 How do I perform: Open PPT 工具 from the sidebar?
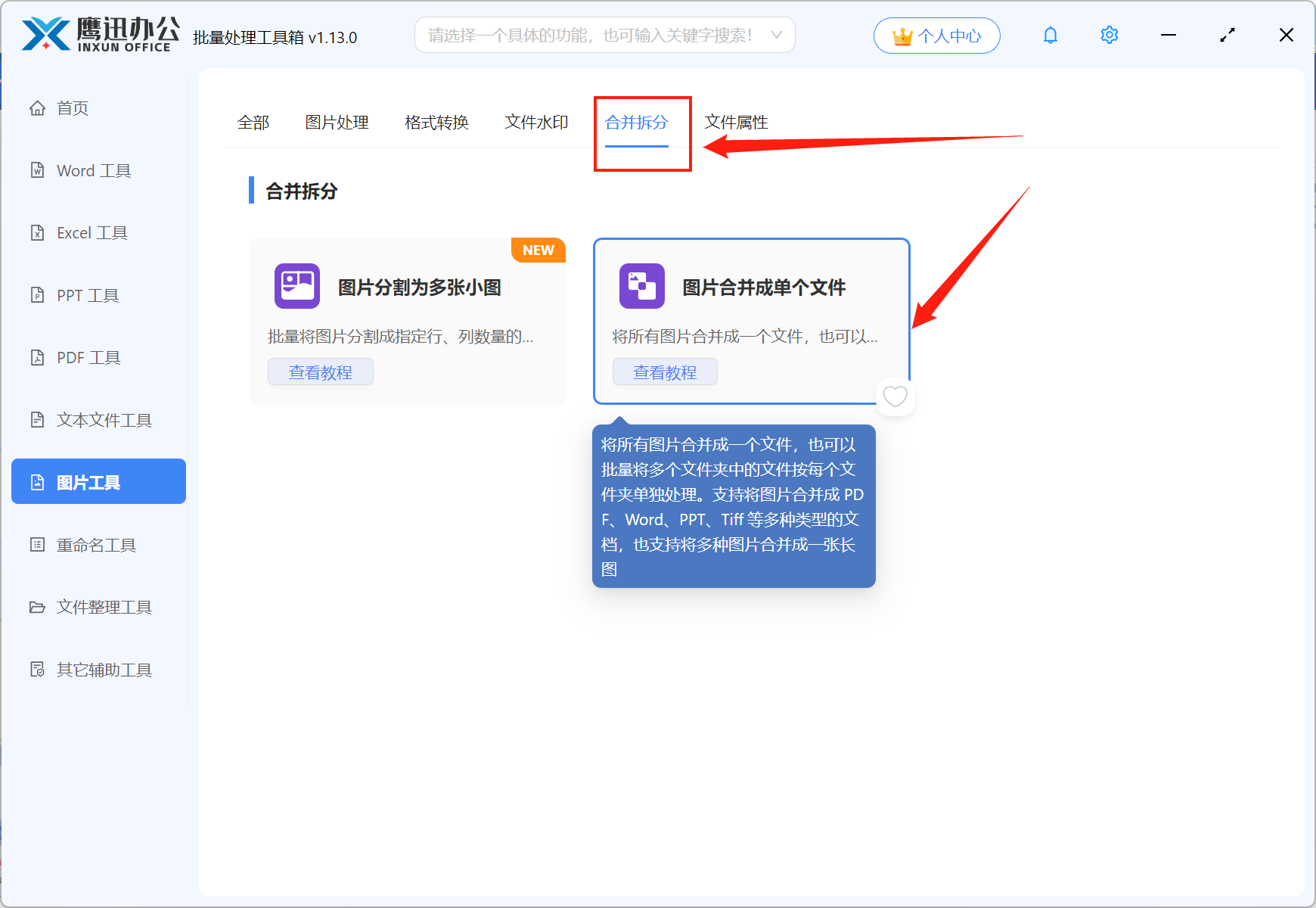(x=87, y=295)
